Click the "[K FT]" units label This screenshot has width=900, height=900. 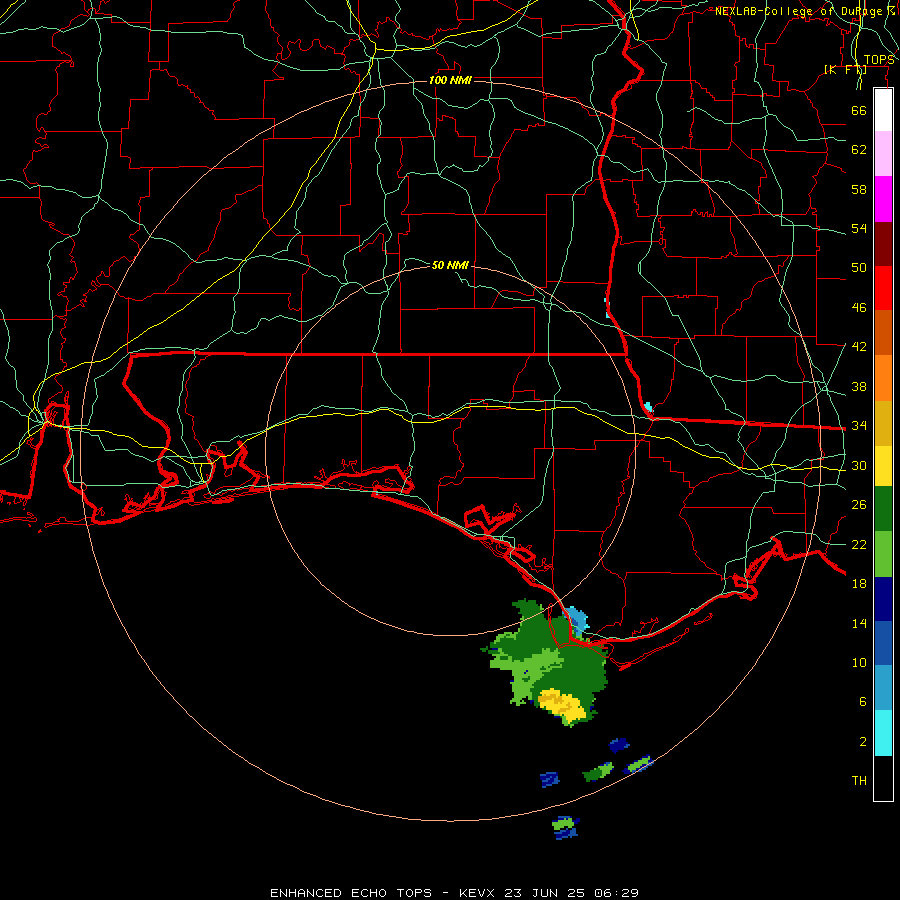pyautogui.click(x=845, y=69)
